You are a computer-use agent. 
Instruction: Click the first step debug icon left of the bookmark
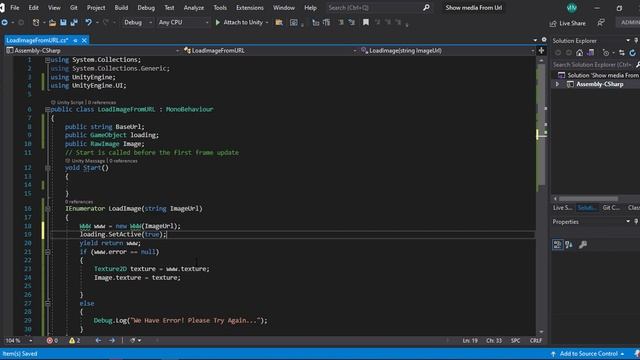pos(316,22)
